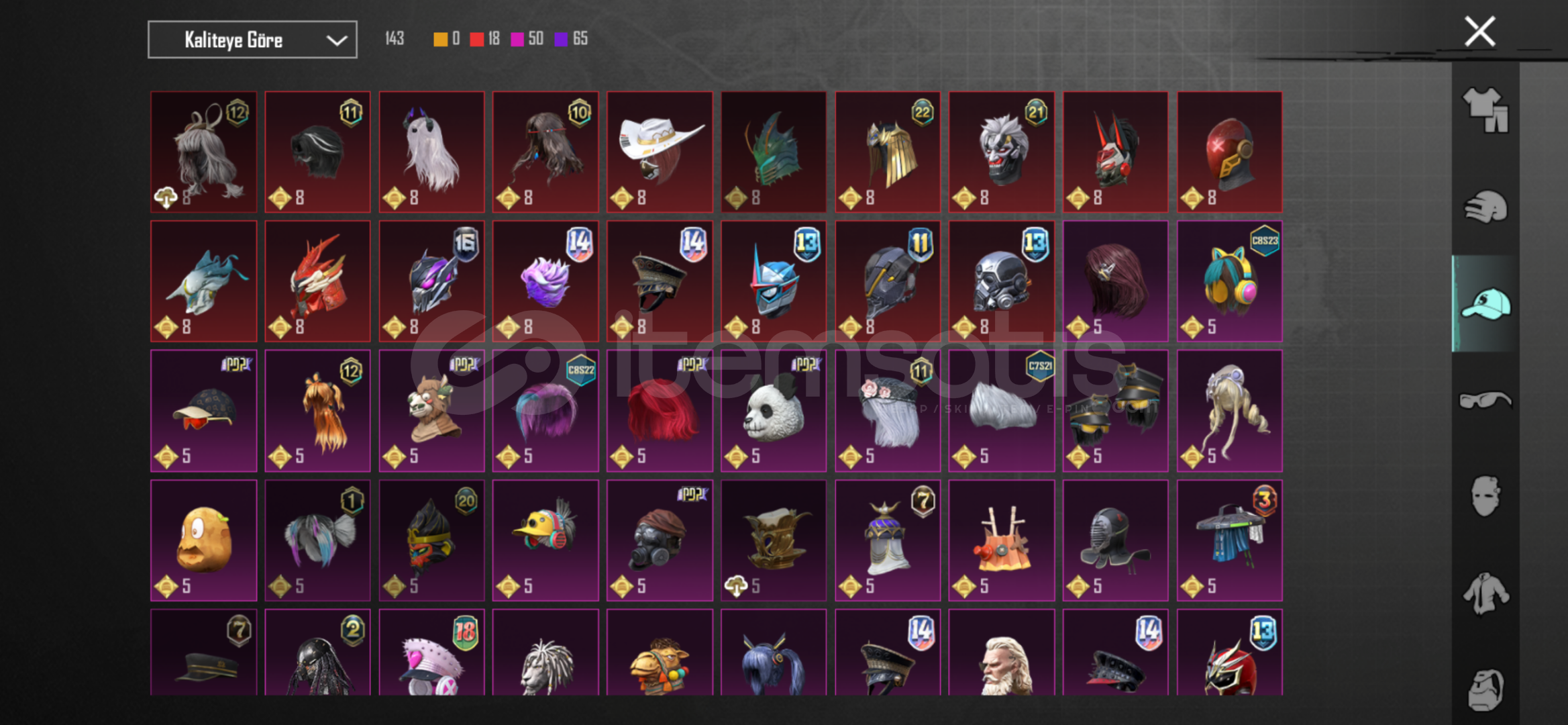Click the cloud download icon on first item
The height and width of the screenshot is (725, 1568).
[x=166, y=197]
